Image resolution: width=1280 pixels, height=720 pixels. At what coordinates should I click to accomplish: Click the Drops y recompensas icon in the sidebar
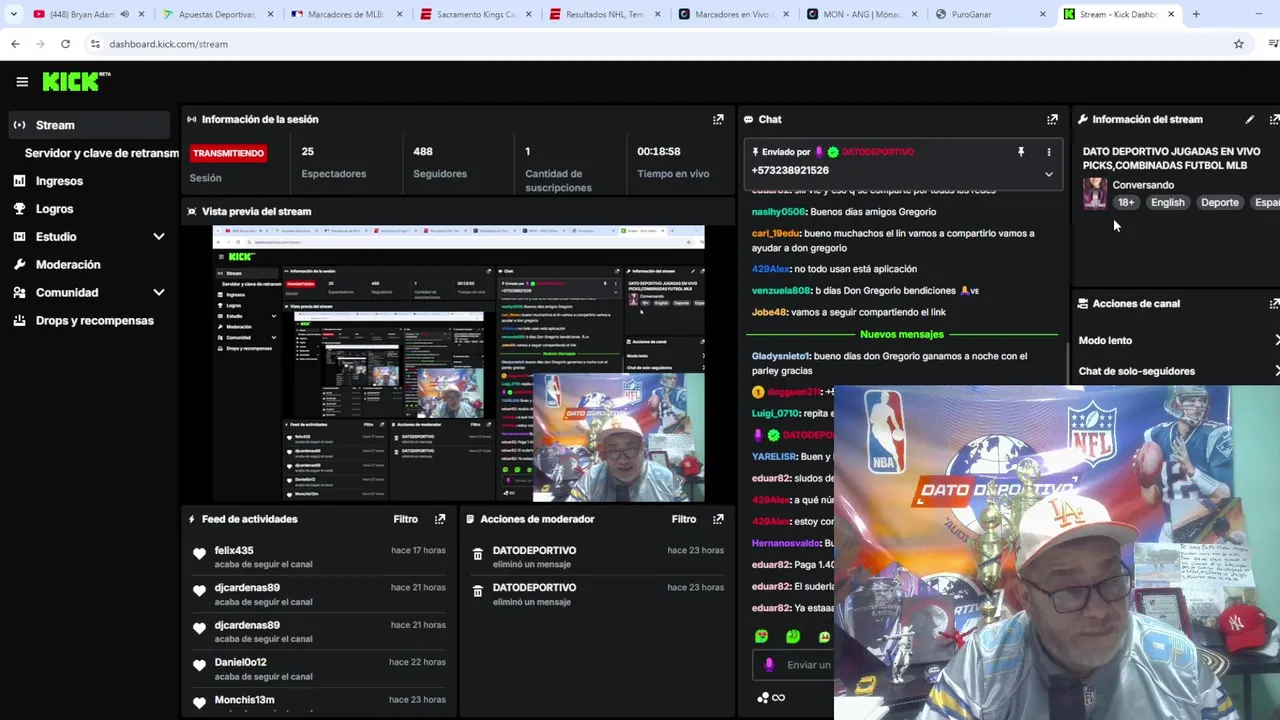19,321
